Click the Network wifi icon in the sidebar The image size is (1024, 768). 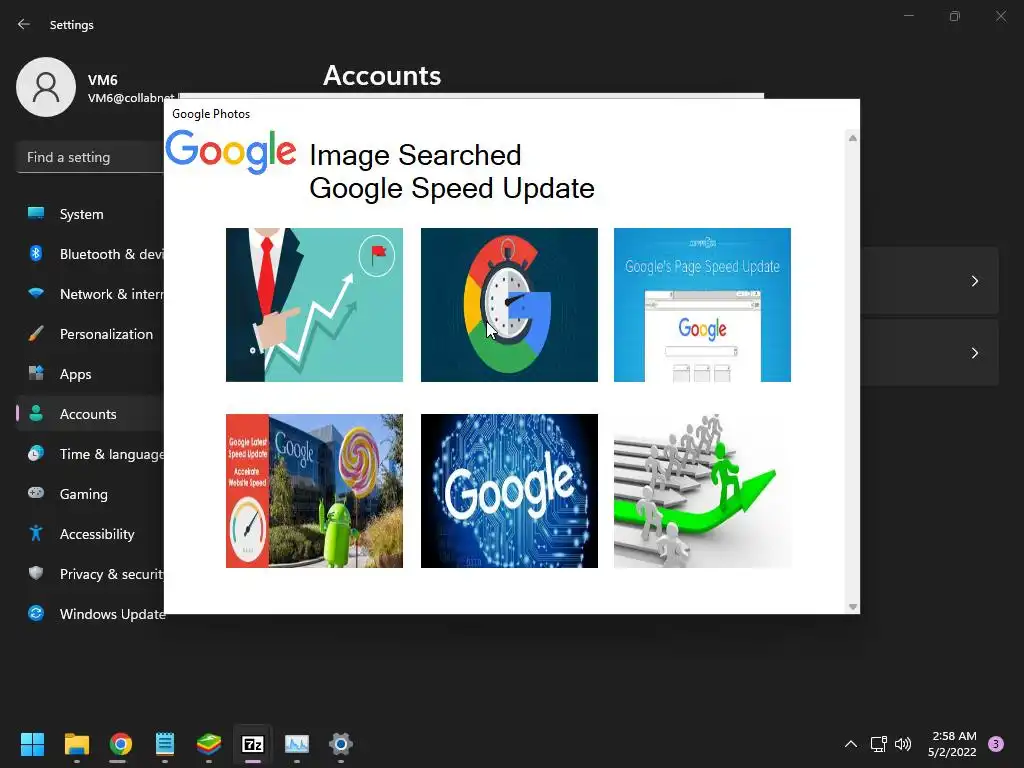(x=36, y=293)
